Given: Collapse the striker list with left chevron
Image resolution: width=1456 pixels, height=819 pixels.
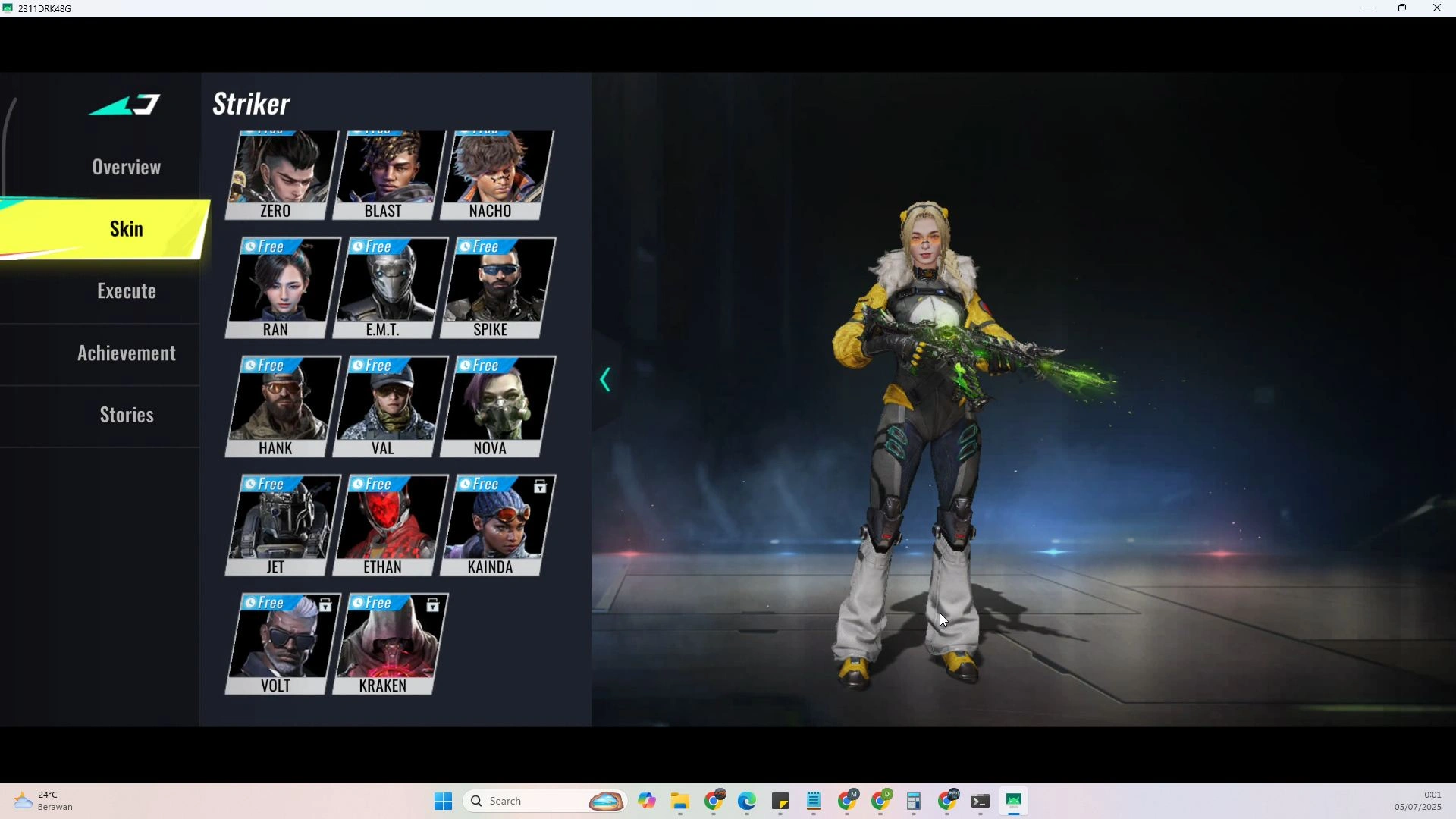Looking at the screenshot, I should [x=605, y=380].
